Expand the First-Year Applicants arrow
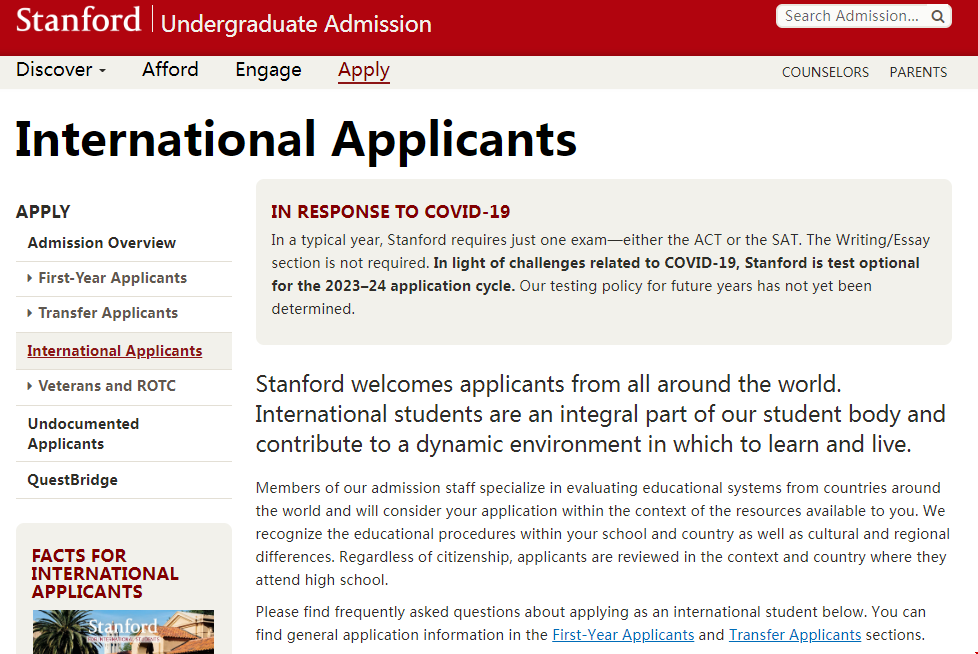Screen dimensions: 978x654 pyautogui.click(x=29, y=278)
